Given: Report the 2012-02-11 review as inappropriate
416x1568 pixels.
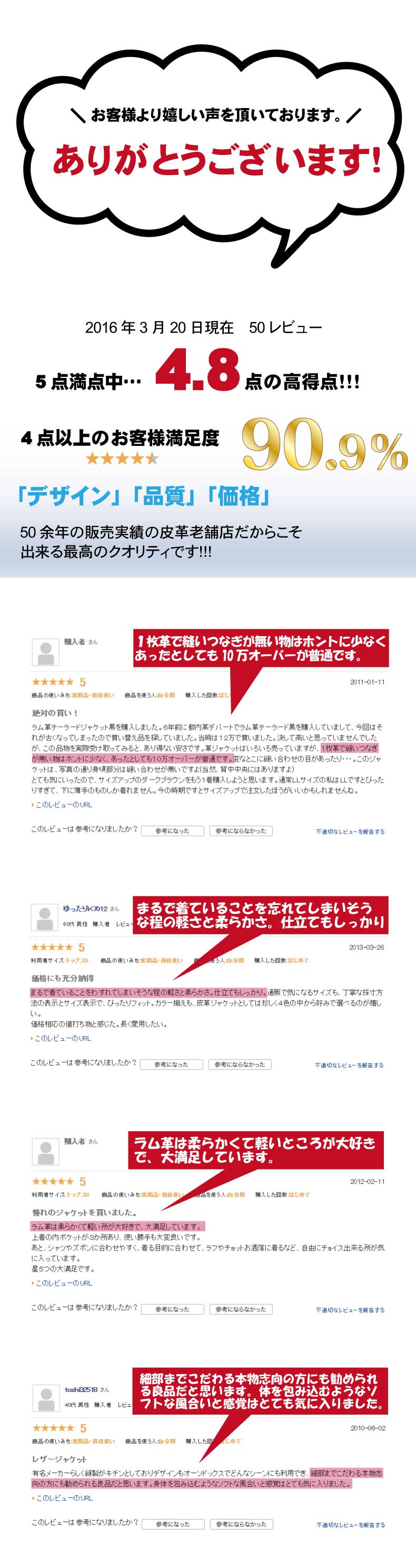Looking at the screenshot, I should point(350,1310).
